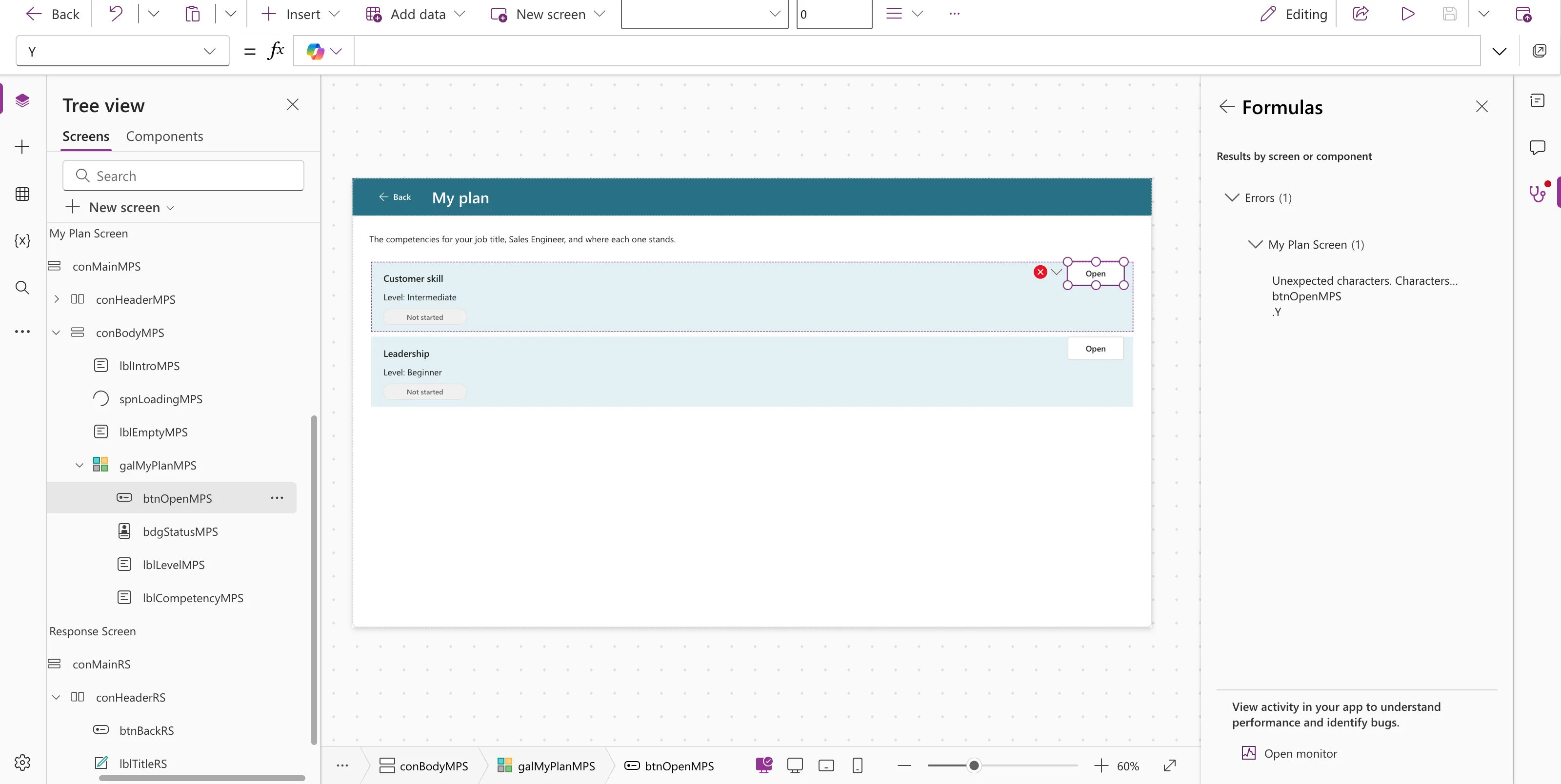Collapse the galMyPlanMPS tree node
Screen dimensions: 1561x784
[x=80, y=465]
